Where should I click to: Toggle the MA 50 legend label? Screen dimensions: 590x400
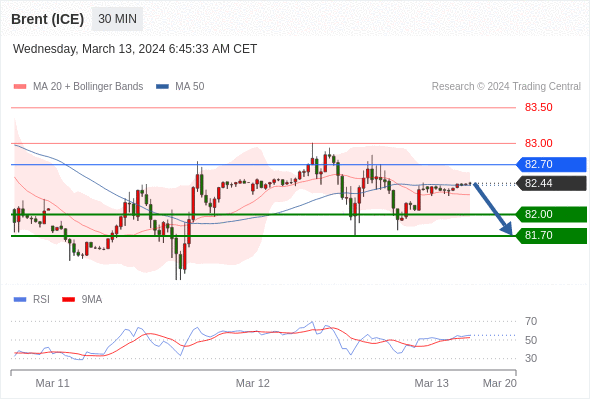(x=190, y=87)
